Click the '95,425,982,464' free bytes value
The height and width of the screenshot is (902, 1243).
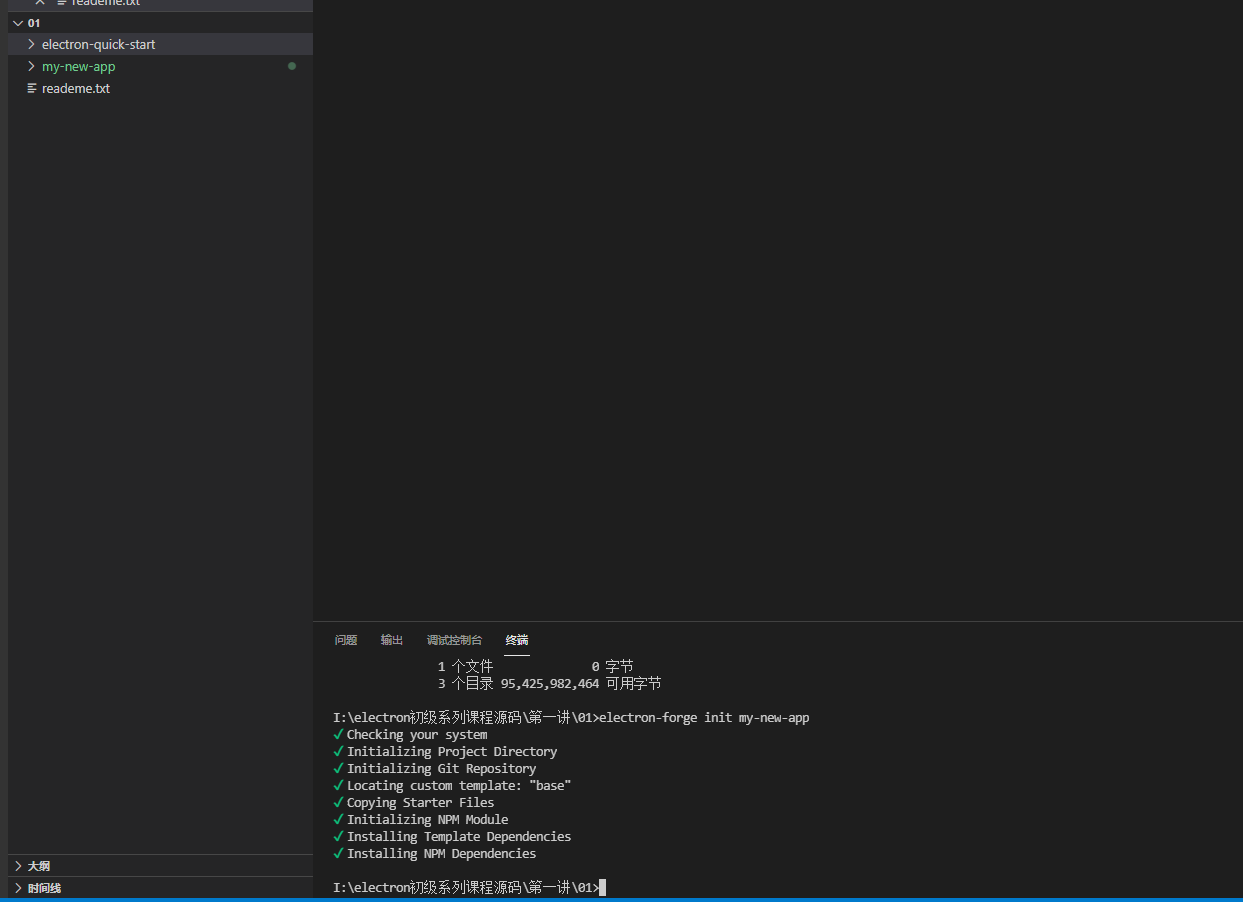pos(550,684)
